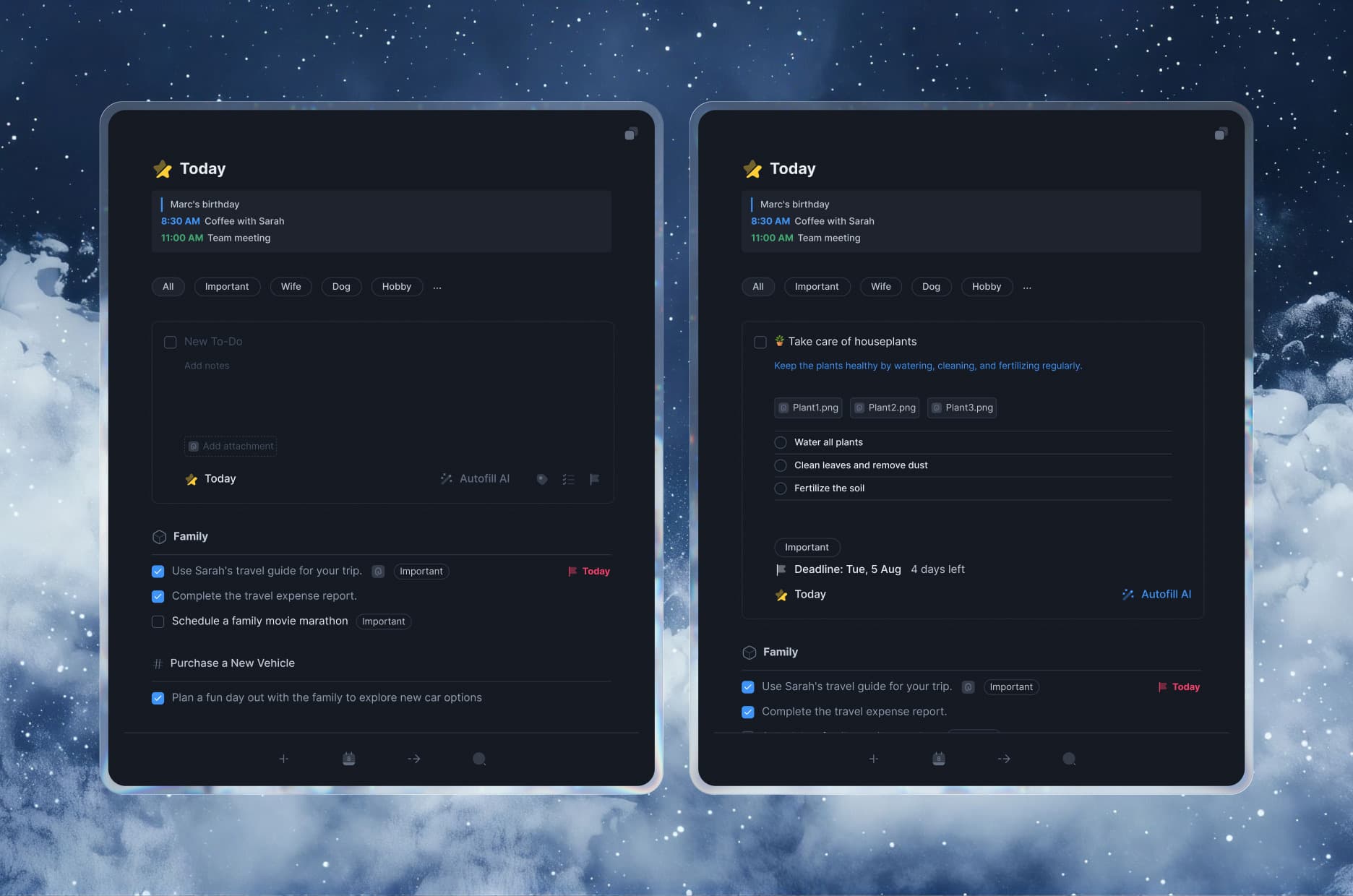Open the Today date picker in houseplants card
This screenshot has width=1353, height=896.
[x=801, y=595]
